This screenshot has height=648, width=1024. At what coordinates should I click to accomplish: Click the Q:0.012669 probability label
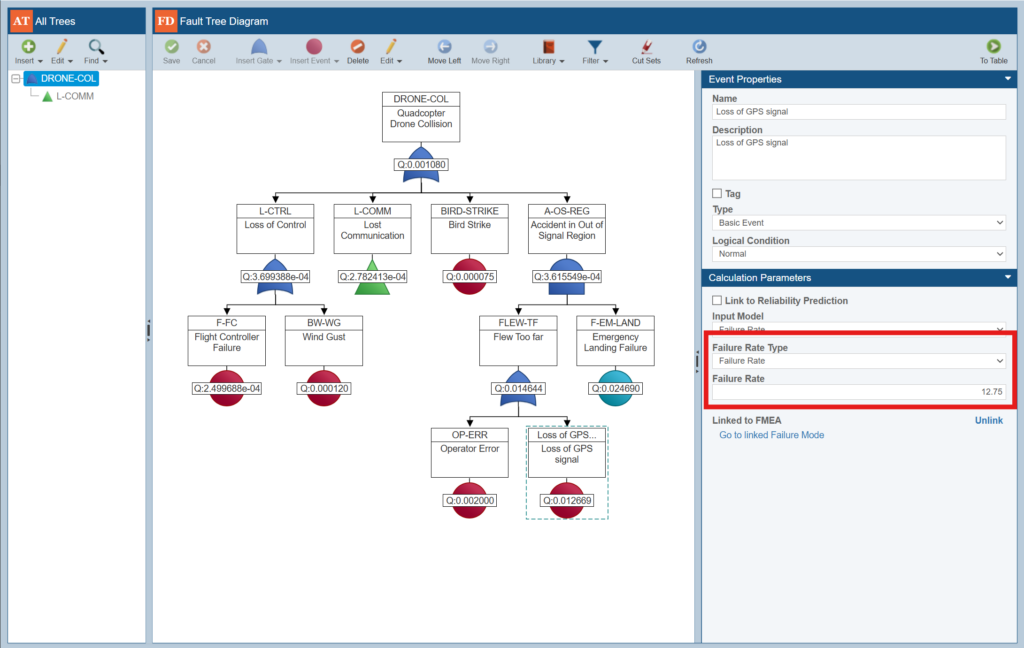click(x=567, y=500)
